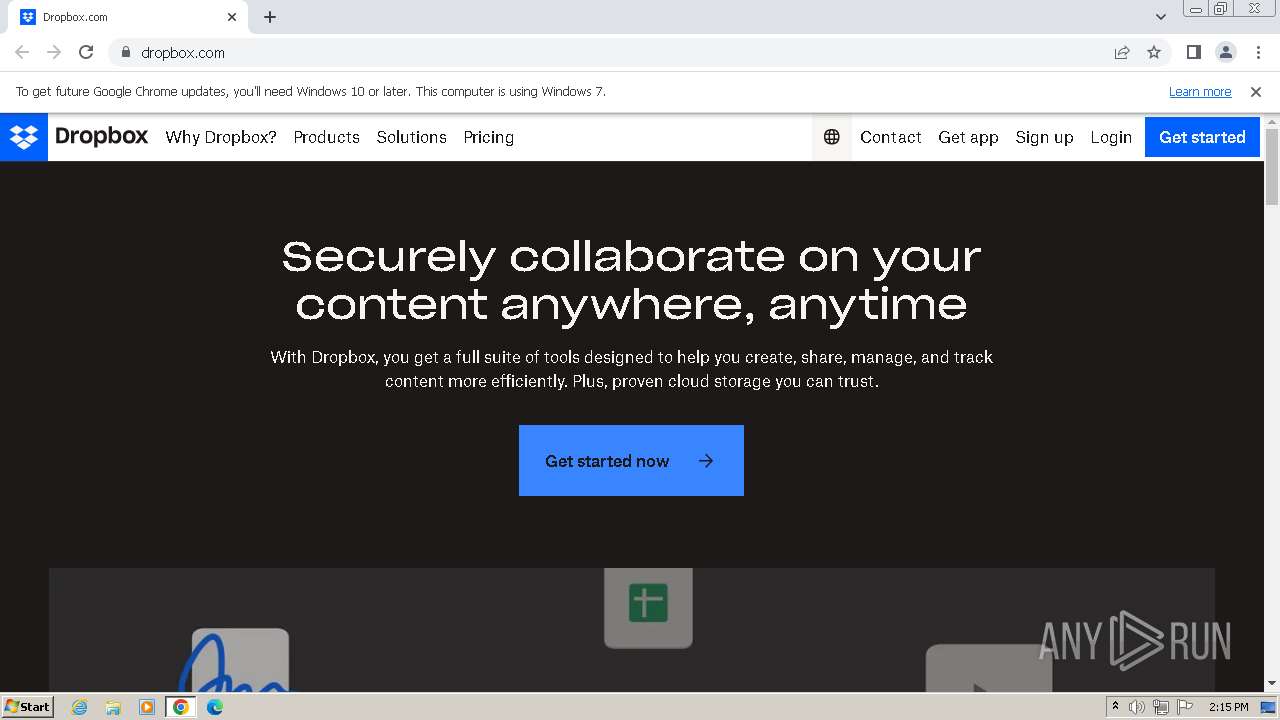1280x720 pixels.
Task: Click the Contact link
Action: pos(891,137)
